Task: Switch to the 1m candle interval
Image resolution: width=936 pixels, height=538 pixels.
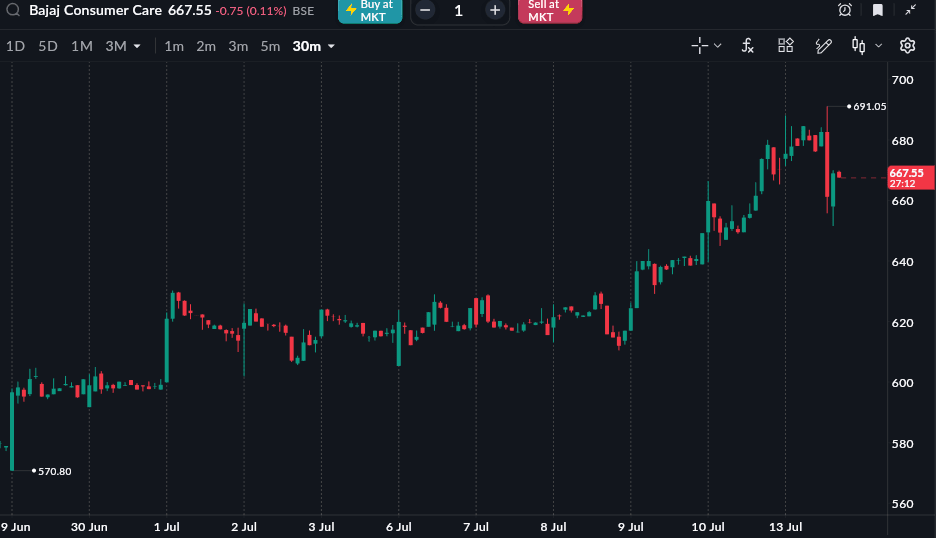Action: pyautogui.click(x=174, y=46)
